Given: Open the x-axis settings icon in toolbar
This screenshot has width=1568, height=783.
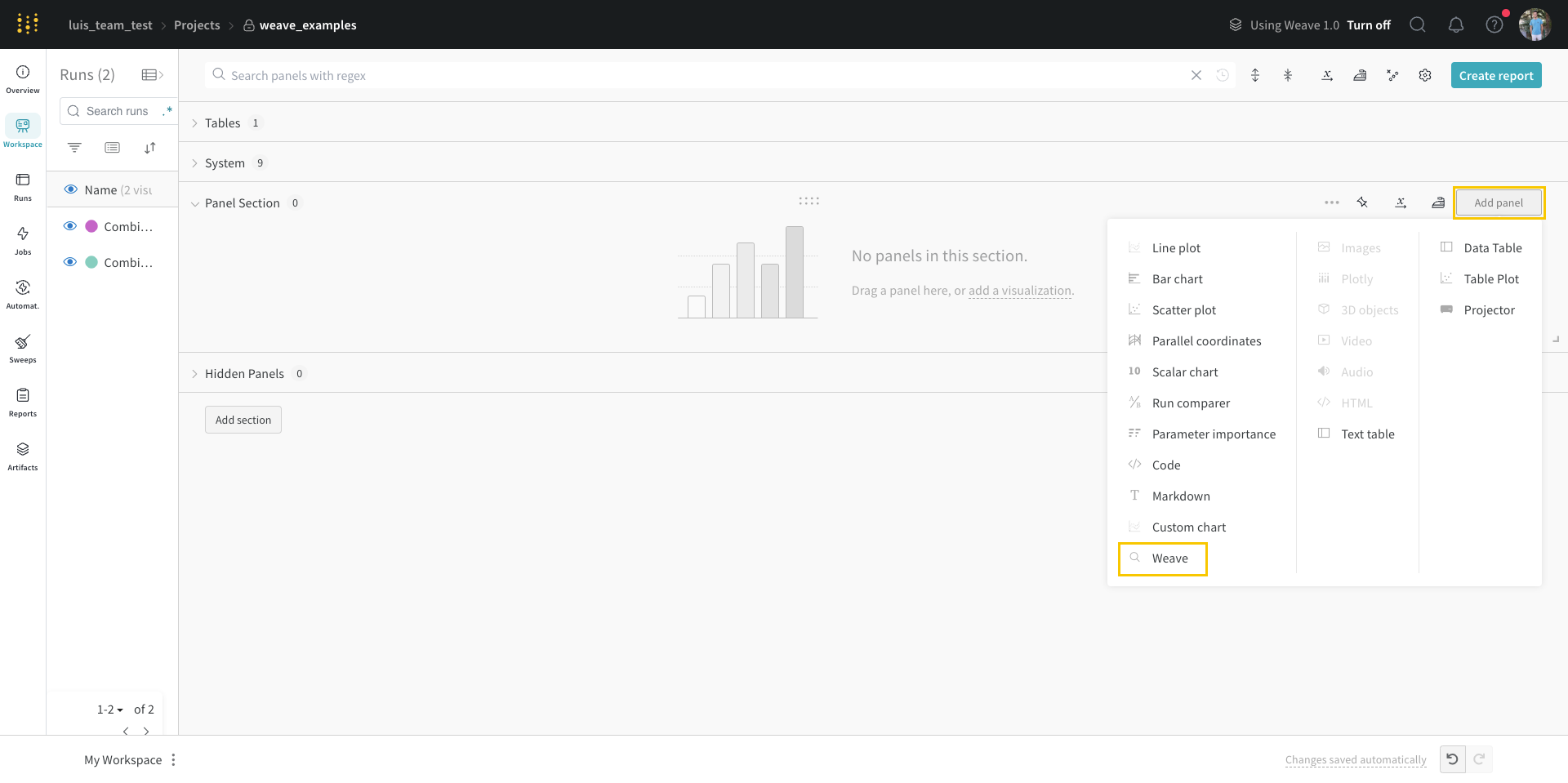Looking at the screenshot, I should [1327, 75].
